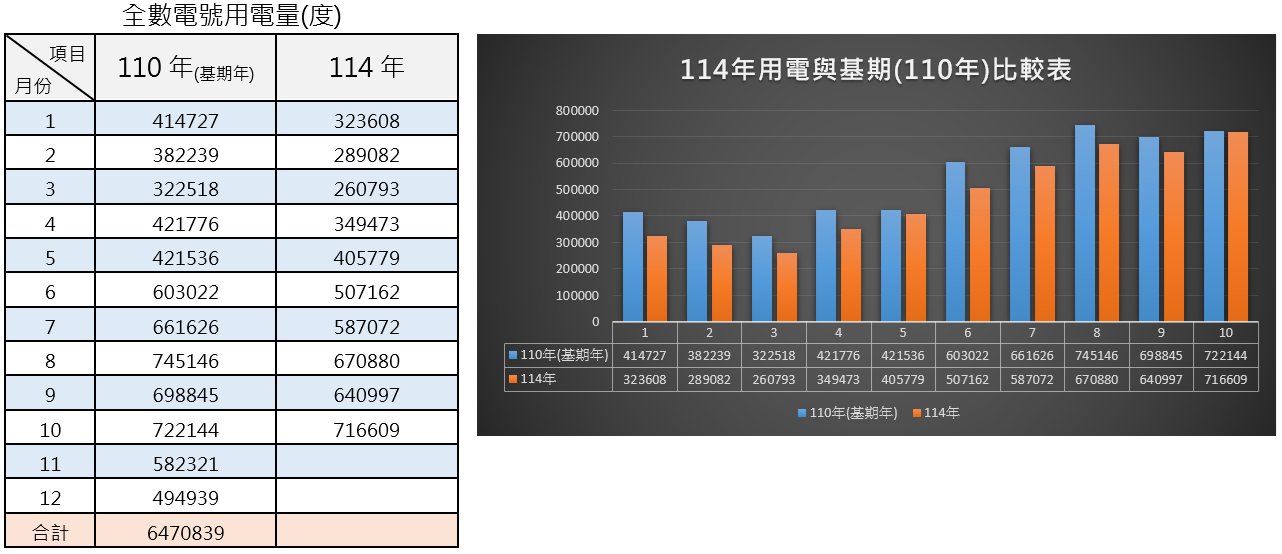
Task: Select the orange 114年 bar for month 10 in chart
Action: point(1238,227)
